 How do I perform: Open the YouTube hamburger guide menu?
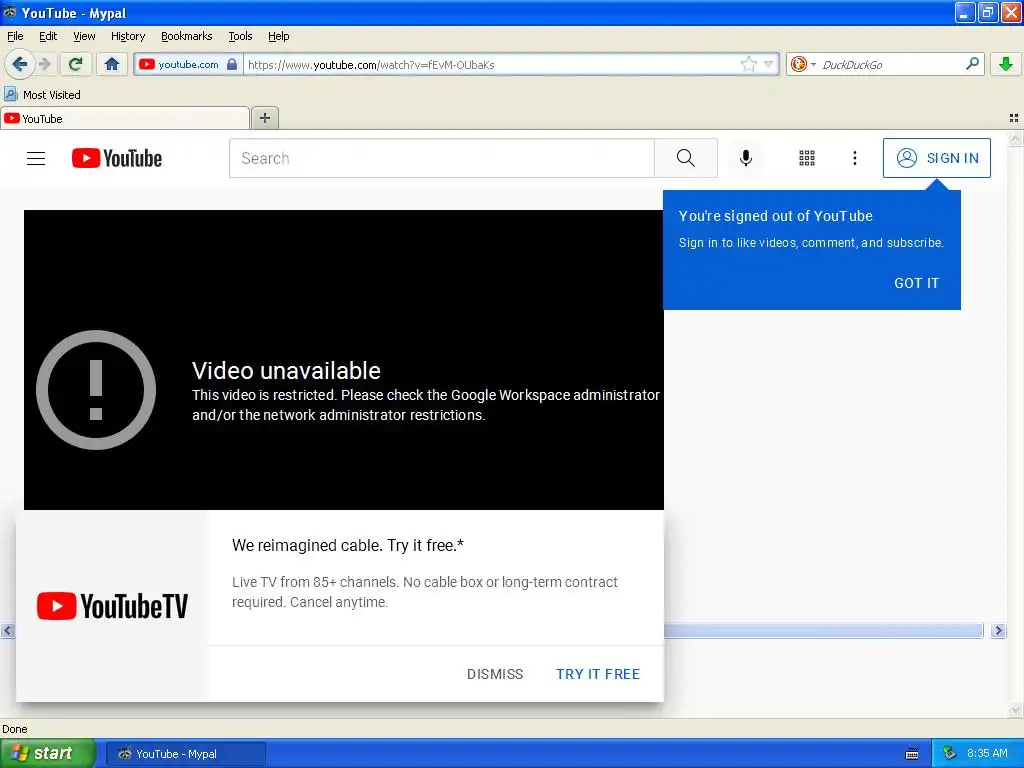click(x=36, y=158)
